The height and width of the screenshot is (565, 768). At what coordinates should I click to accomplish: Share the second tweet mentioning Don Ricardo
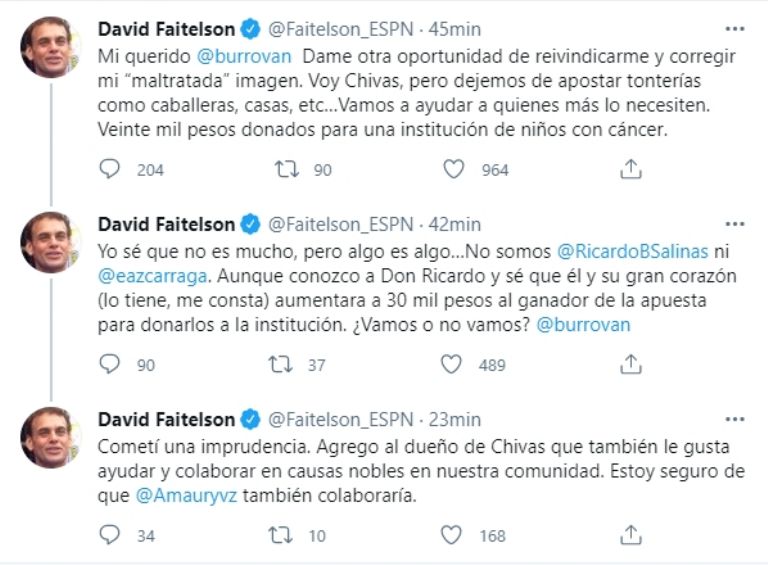pyautogui.click(x=630, y=365)
